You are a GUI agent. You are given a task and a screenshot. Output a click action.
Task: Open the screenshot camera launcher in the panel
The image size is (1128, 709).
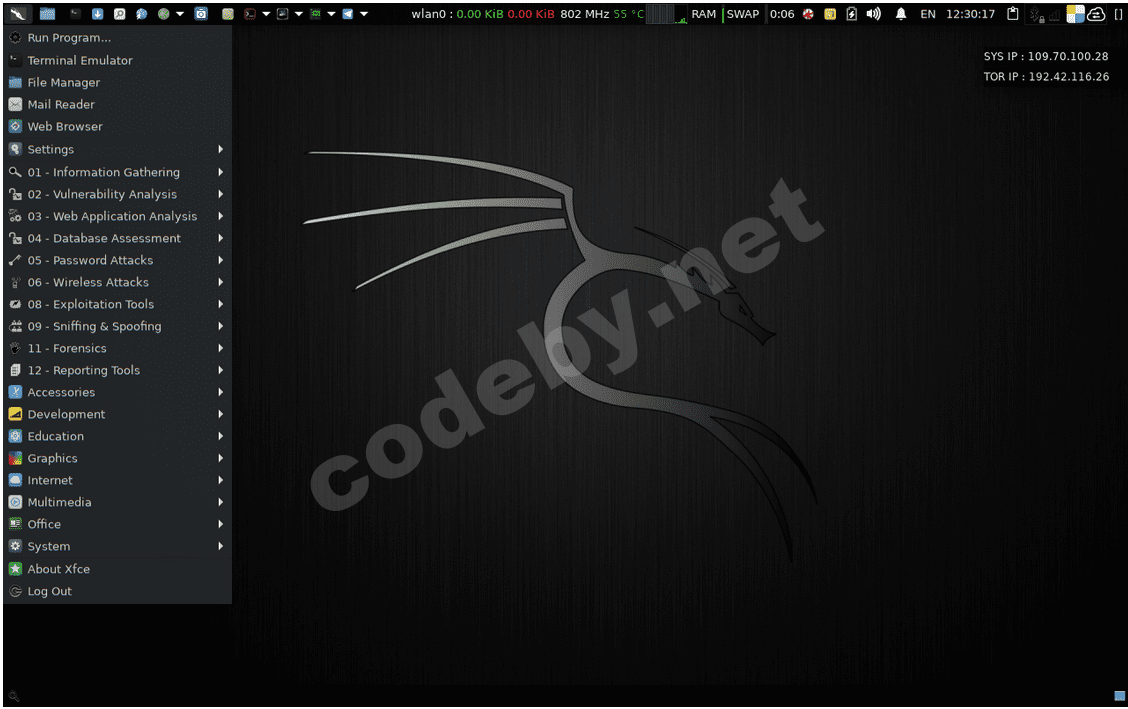(x=201, y=14)
